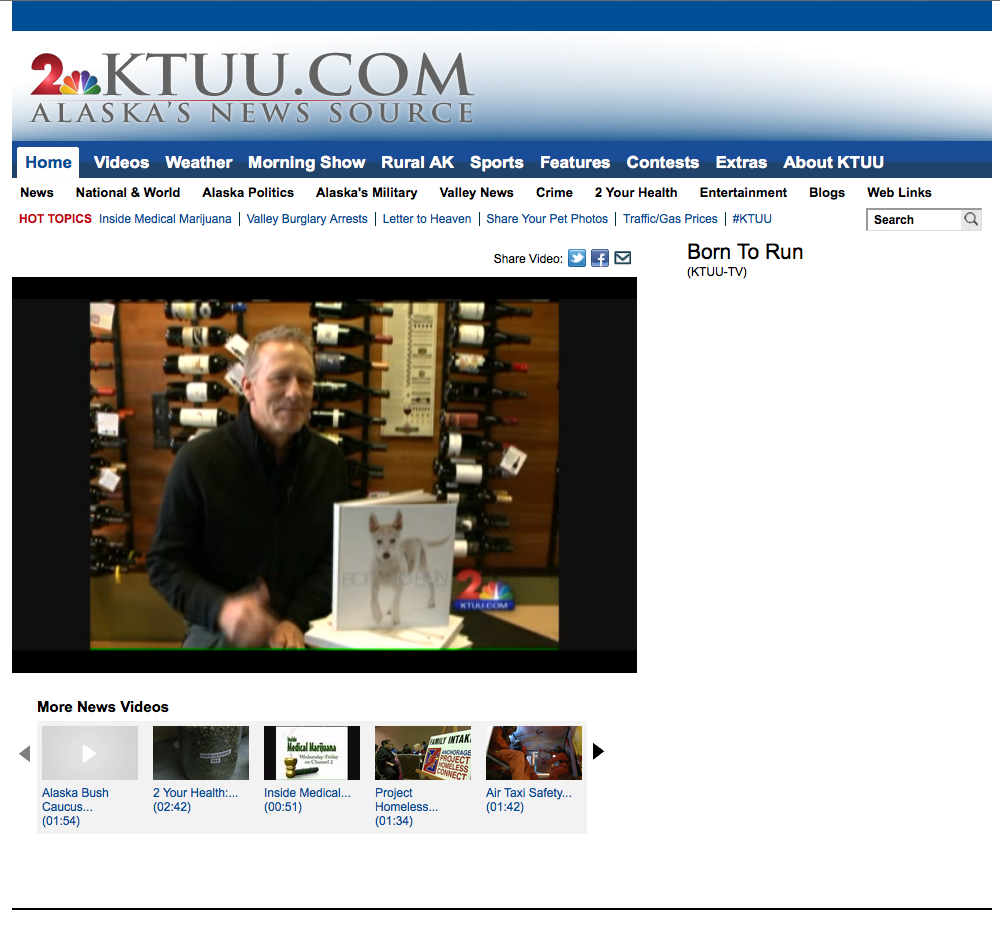The height and width of the screenshot is (925, 1000).
Task: Click into the Search input field
Action: click(915, 219)
